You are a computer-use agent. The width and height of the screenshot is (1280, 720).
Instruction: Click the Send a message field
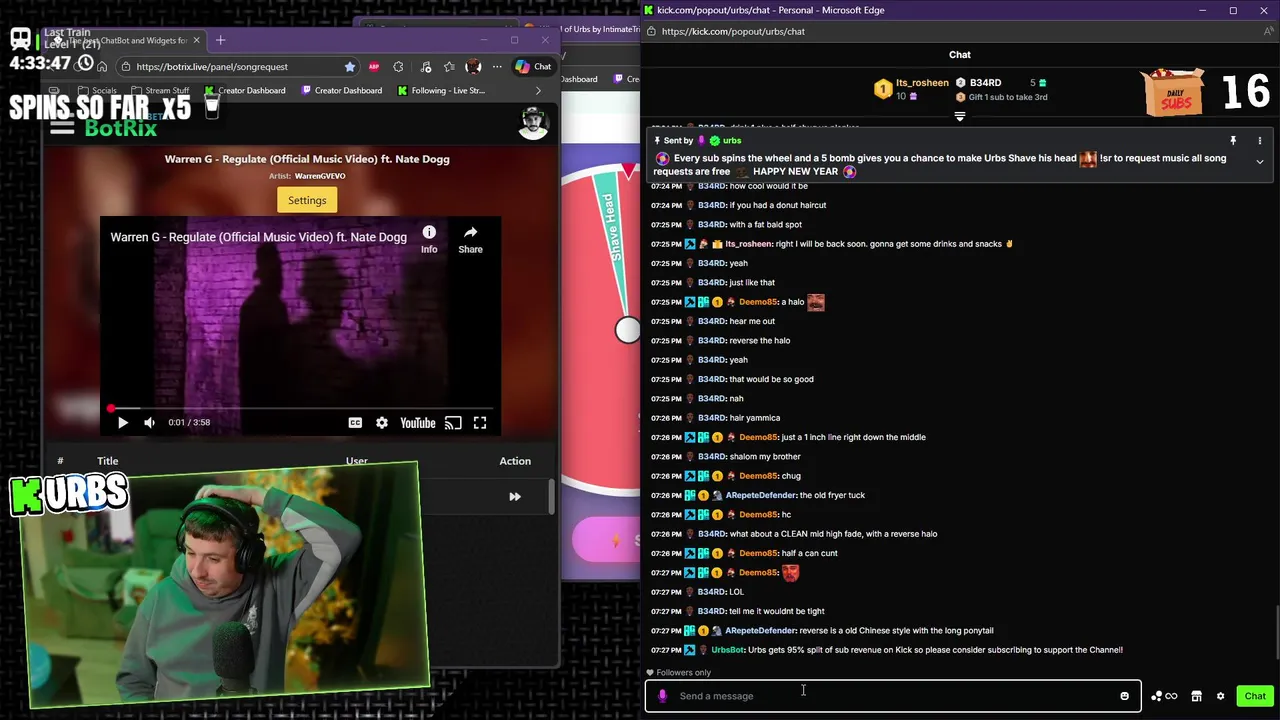pyautogui.click(x=895, y=696)
